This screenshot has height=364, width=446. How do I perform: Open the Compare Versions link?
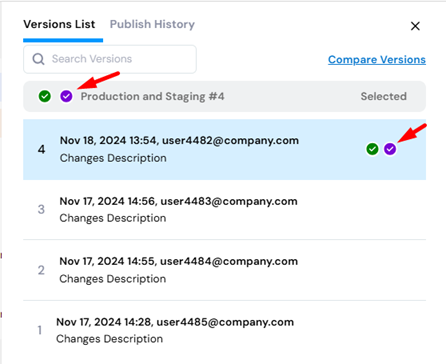click(377, 60)
